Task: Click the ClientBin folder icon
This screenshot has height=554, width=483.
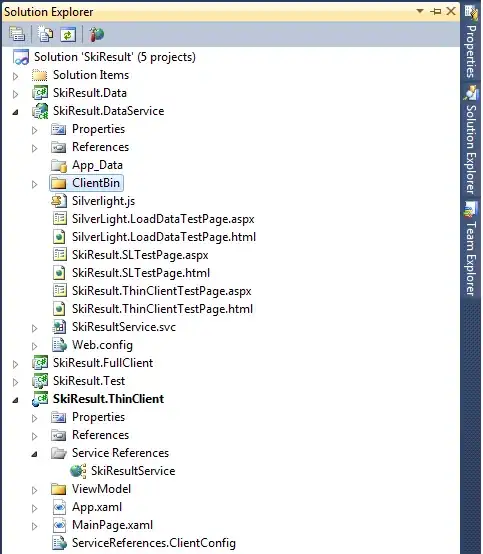Action: point(59,183)
